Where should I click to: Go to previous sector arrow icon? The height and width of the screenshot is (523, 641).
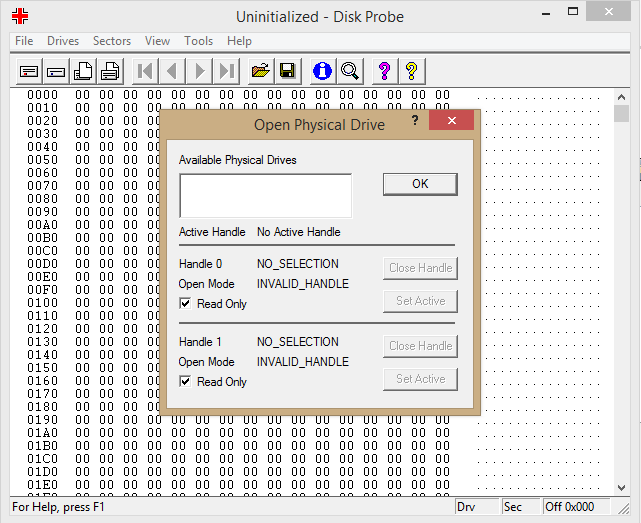point(172,72)
